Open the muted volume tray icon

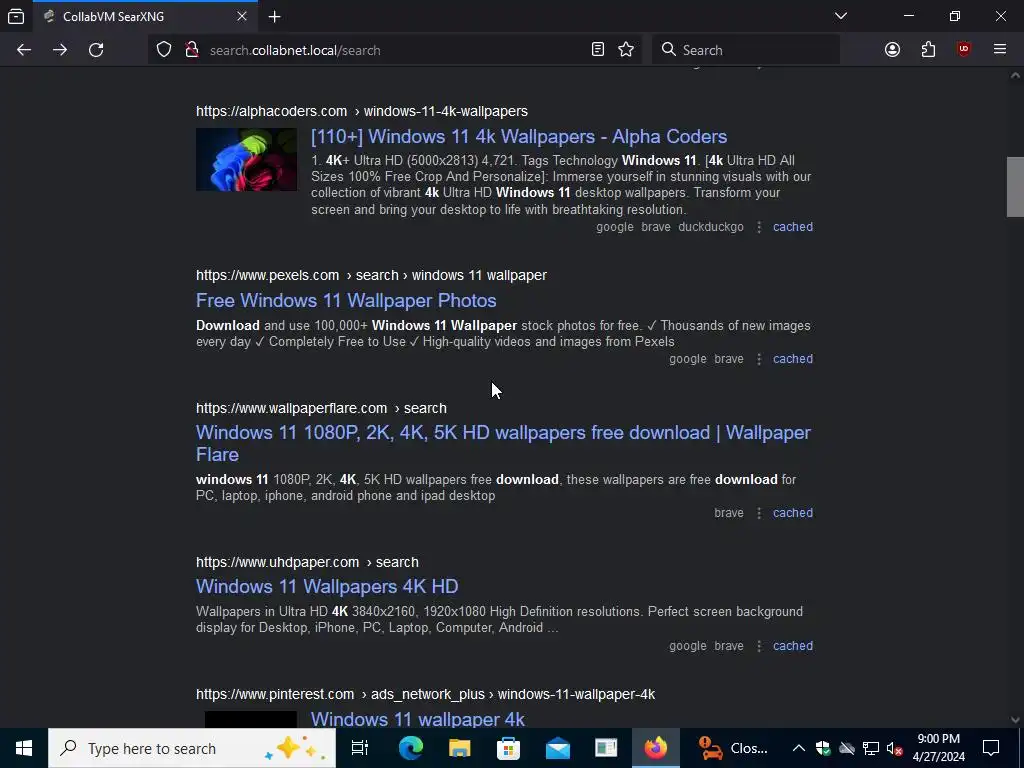click(894, 748)
